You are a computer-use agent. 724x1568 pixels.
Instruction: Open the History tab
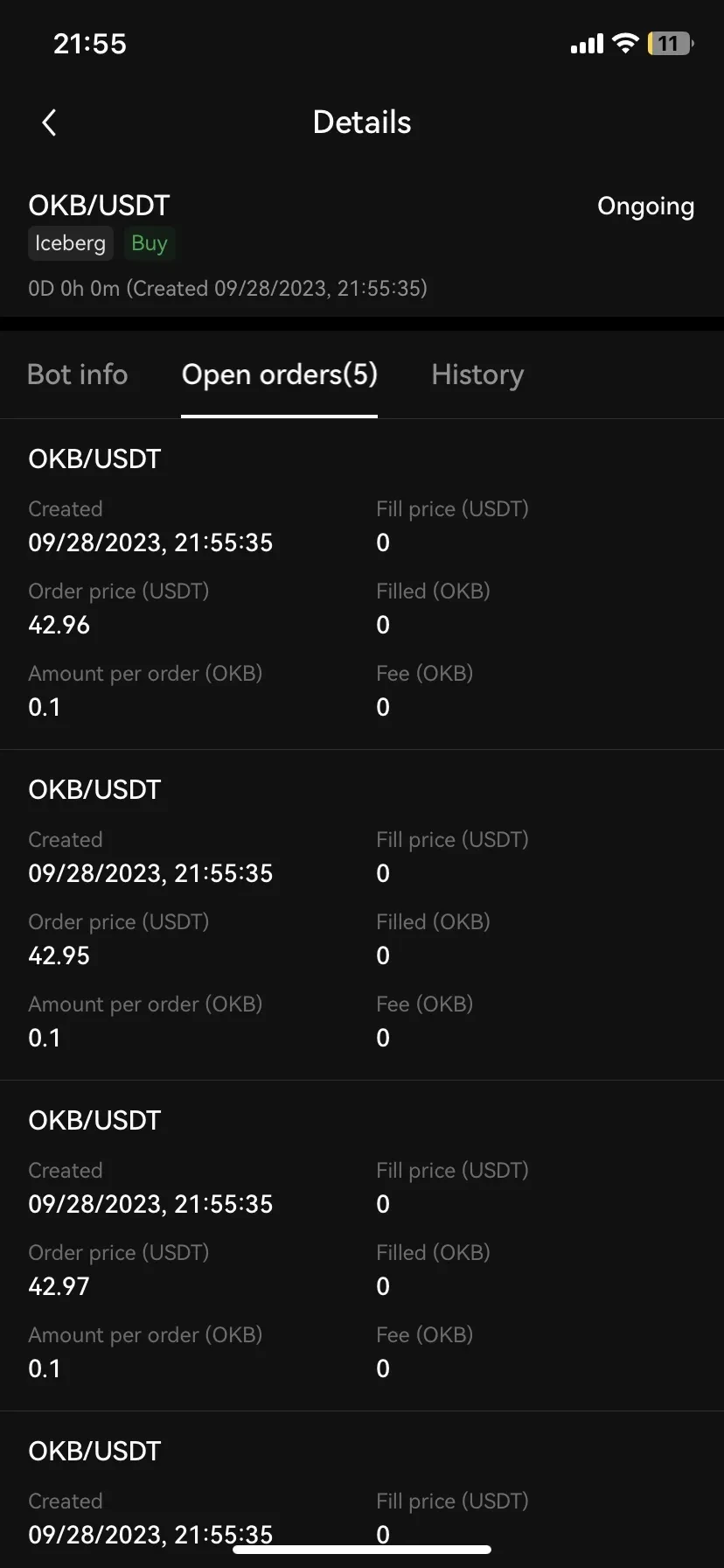(x=477, y=374)
